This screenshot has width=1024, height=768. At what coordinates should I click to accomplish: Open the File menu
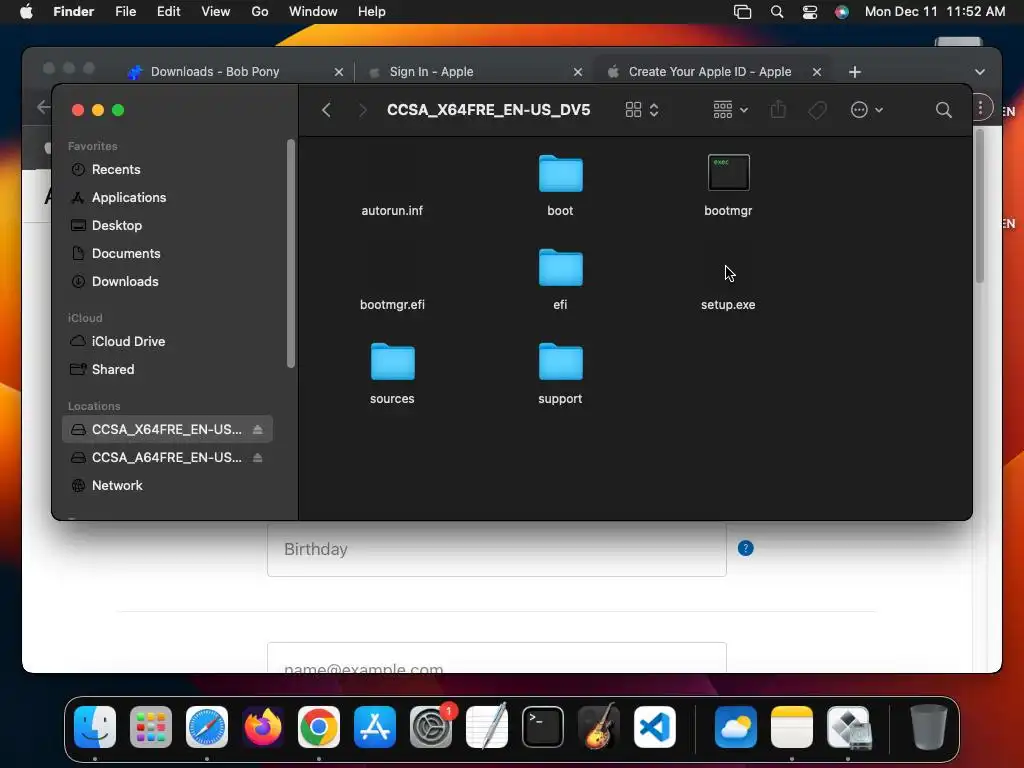[125, 12]
